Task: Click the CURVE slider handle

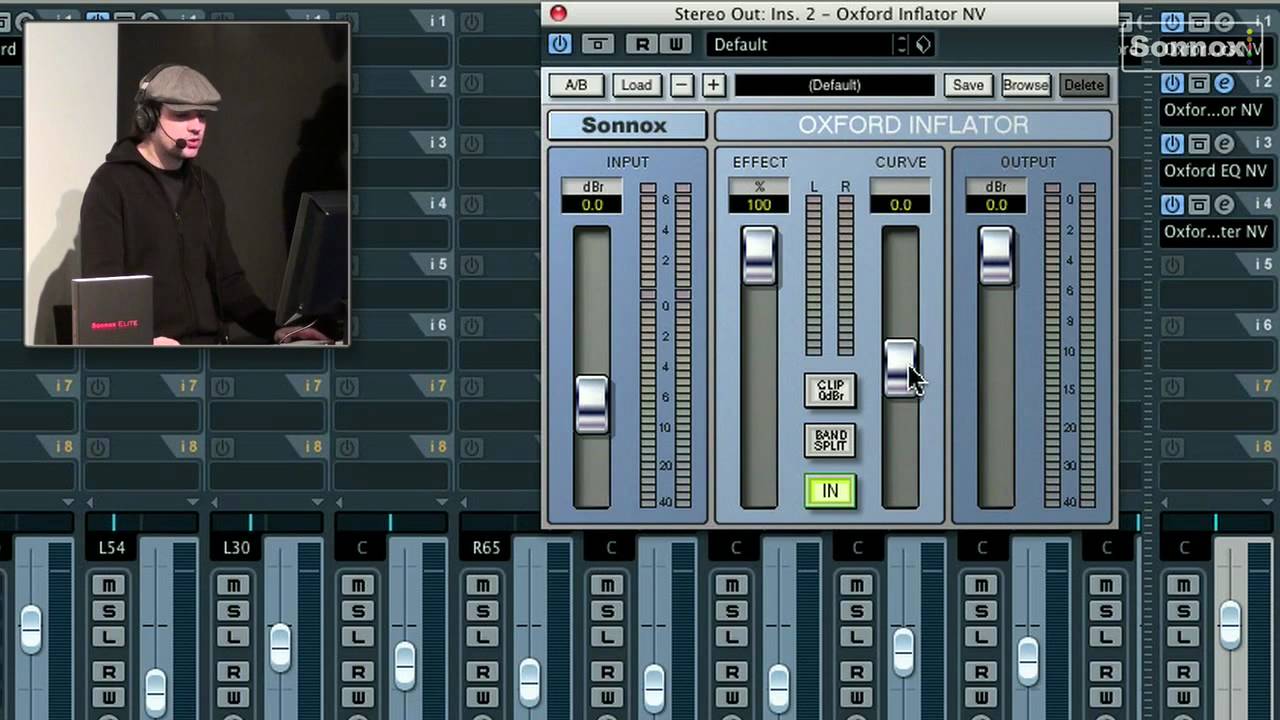Action: (x=900, y=368)
